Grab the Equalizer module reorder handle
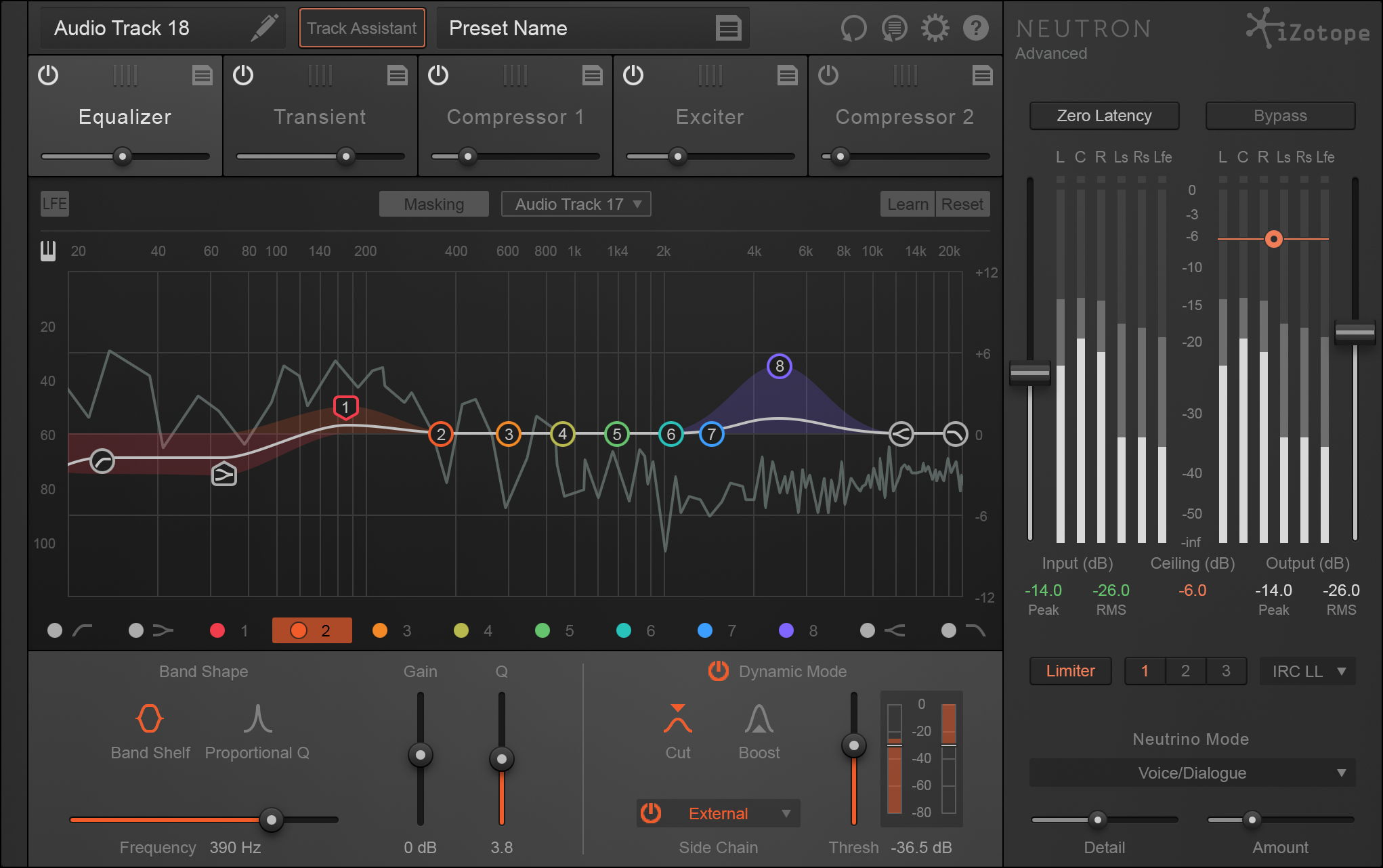The image size is (1383, 868). pyautogui.click(x=125, y=75)
